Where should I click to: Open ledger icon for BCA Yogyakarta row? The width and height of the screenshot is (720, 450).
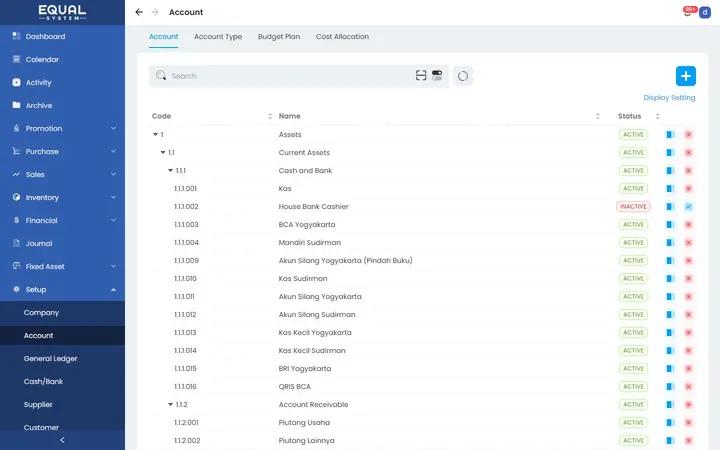[670, 225]
